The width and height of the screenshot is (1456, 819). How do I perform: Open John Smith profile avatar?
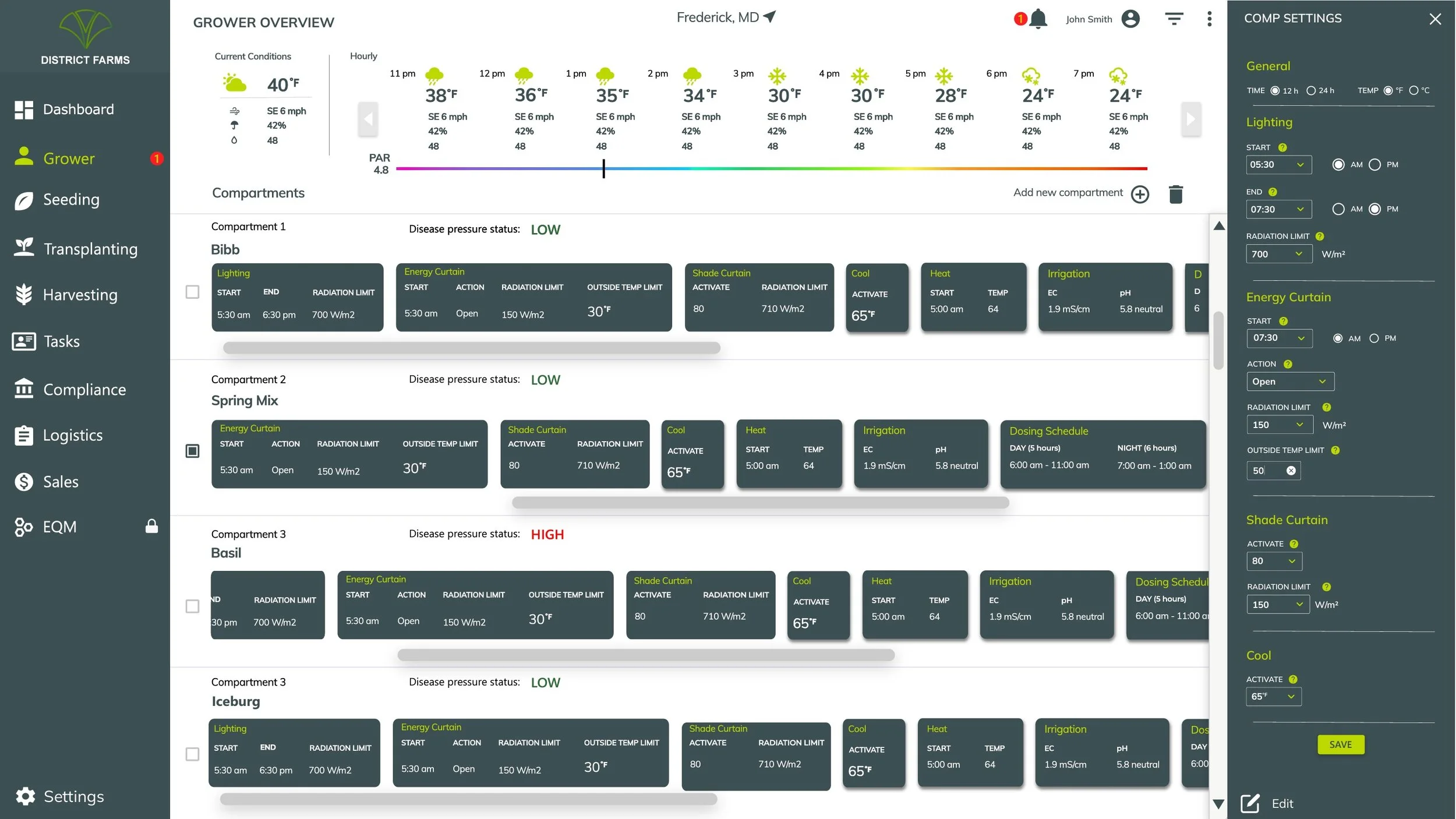pos(1130,19)
